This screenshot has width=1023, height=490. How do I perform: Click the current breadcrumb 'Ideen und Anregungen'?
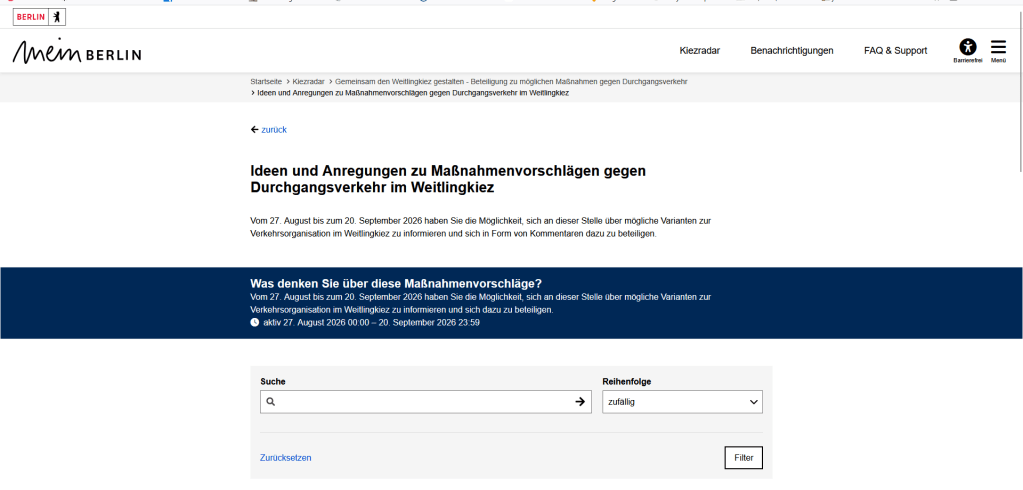point(413,93)
